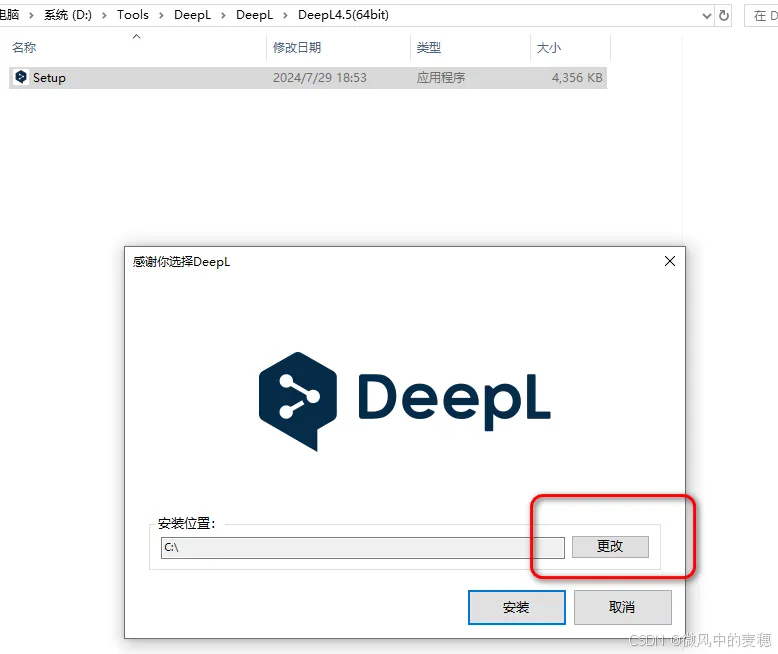778x654 pixels.
Task: Click the 安装 install button
Action: 517,607
